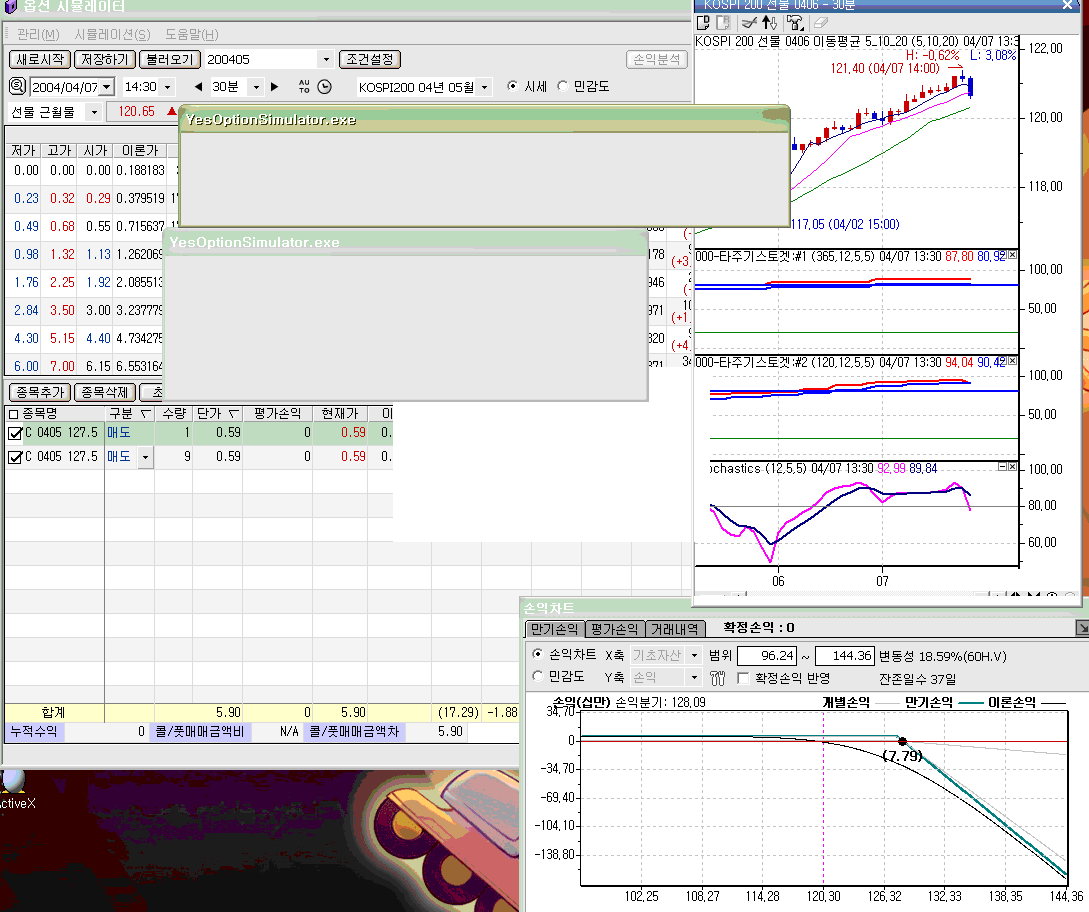1089x912 pixels.
Task: Click the up-down arrows icon in chart toolbar
Action: (x=770, y=23)
